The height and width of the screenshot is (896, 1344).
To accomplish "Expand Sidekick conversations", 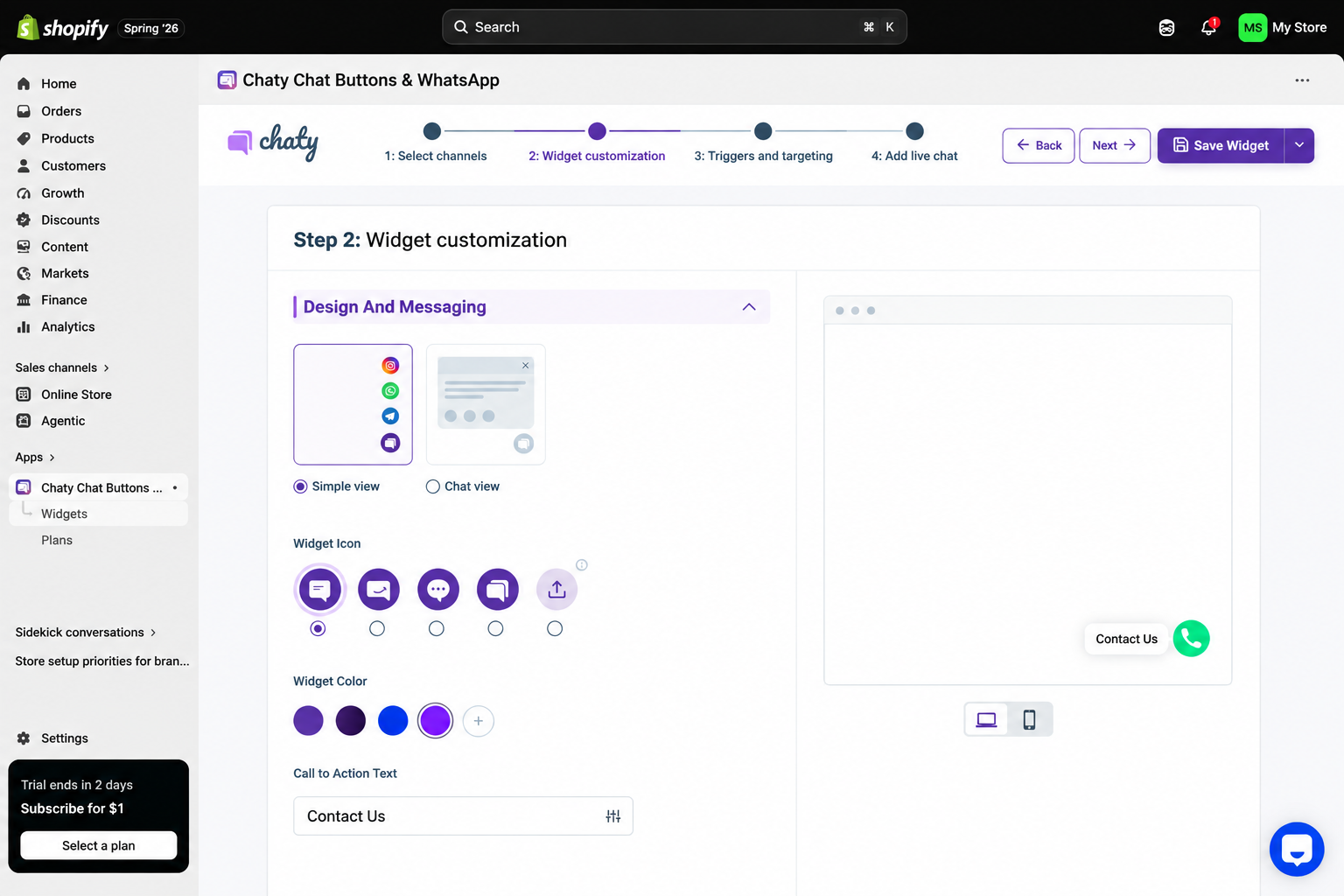I will [x=86, y=632].
